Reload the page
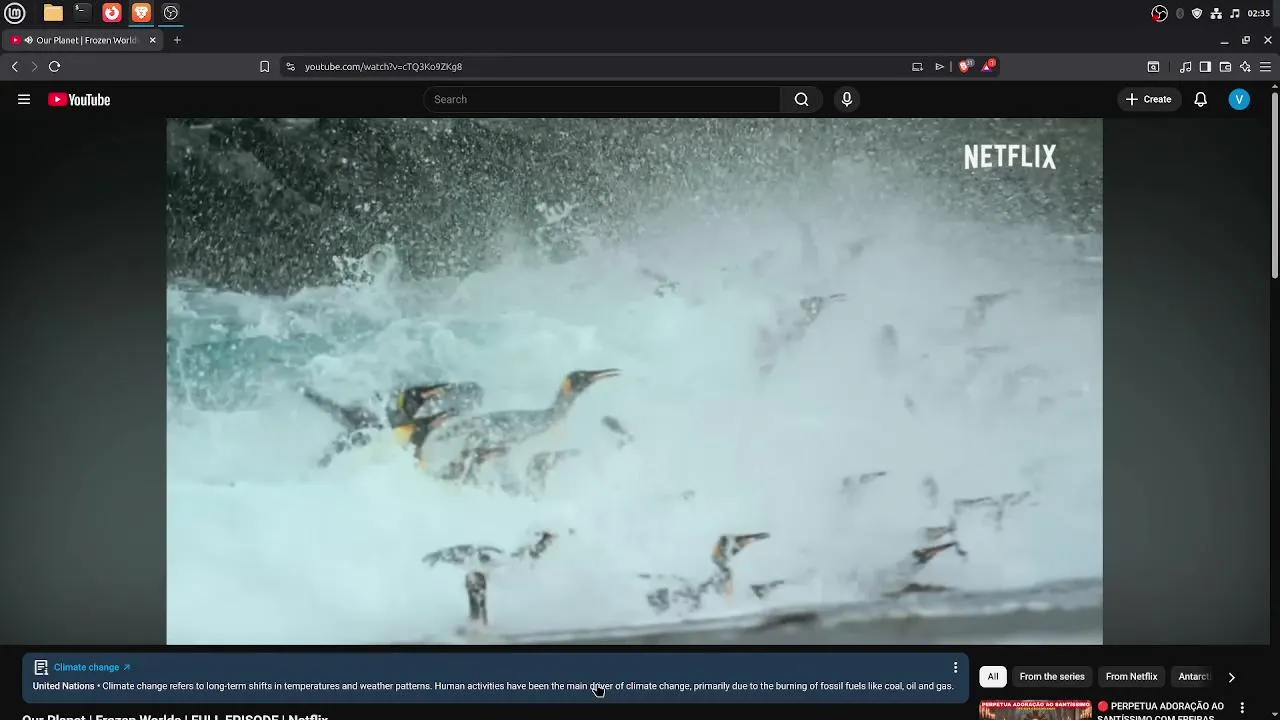 coord(54,67)
